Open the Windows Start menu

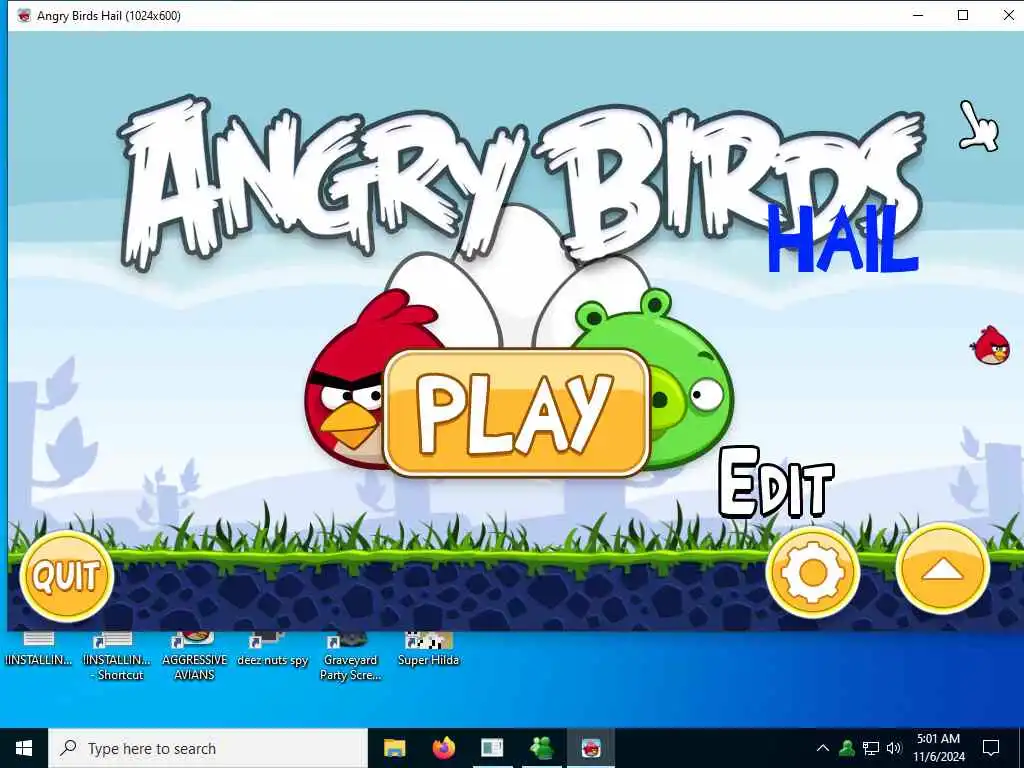click(x=24, y=748)
